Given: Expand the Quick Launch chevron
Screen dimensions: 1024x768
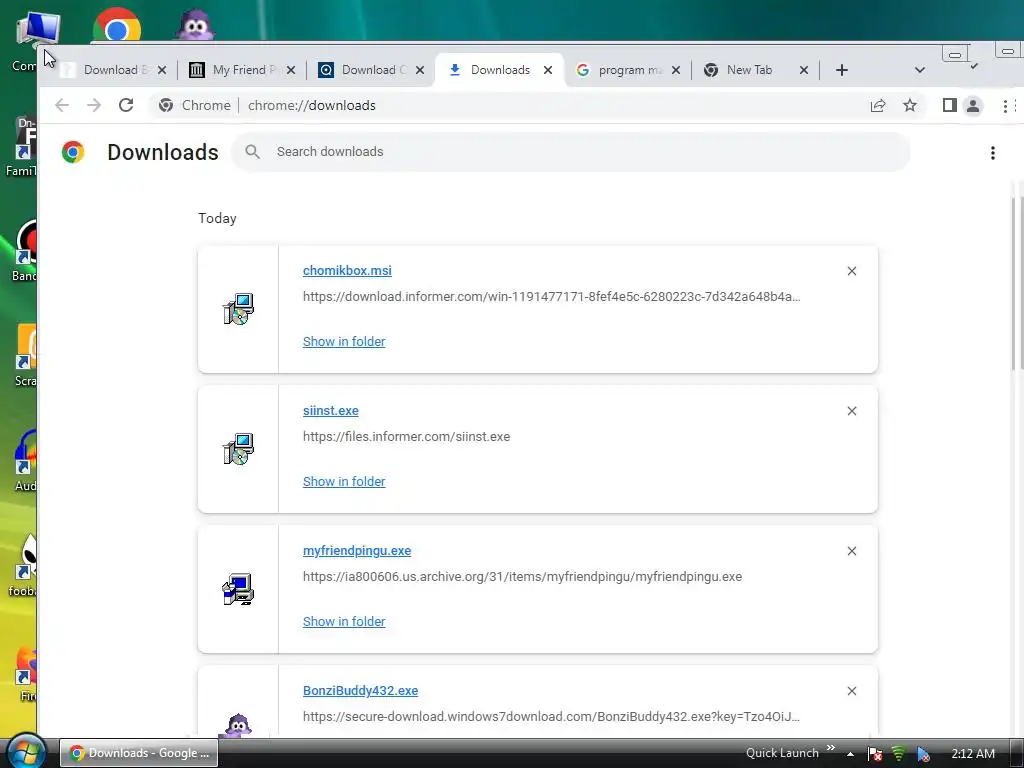Looking at the screenshot, I should (x=831, y=748).
